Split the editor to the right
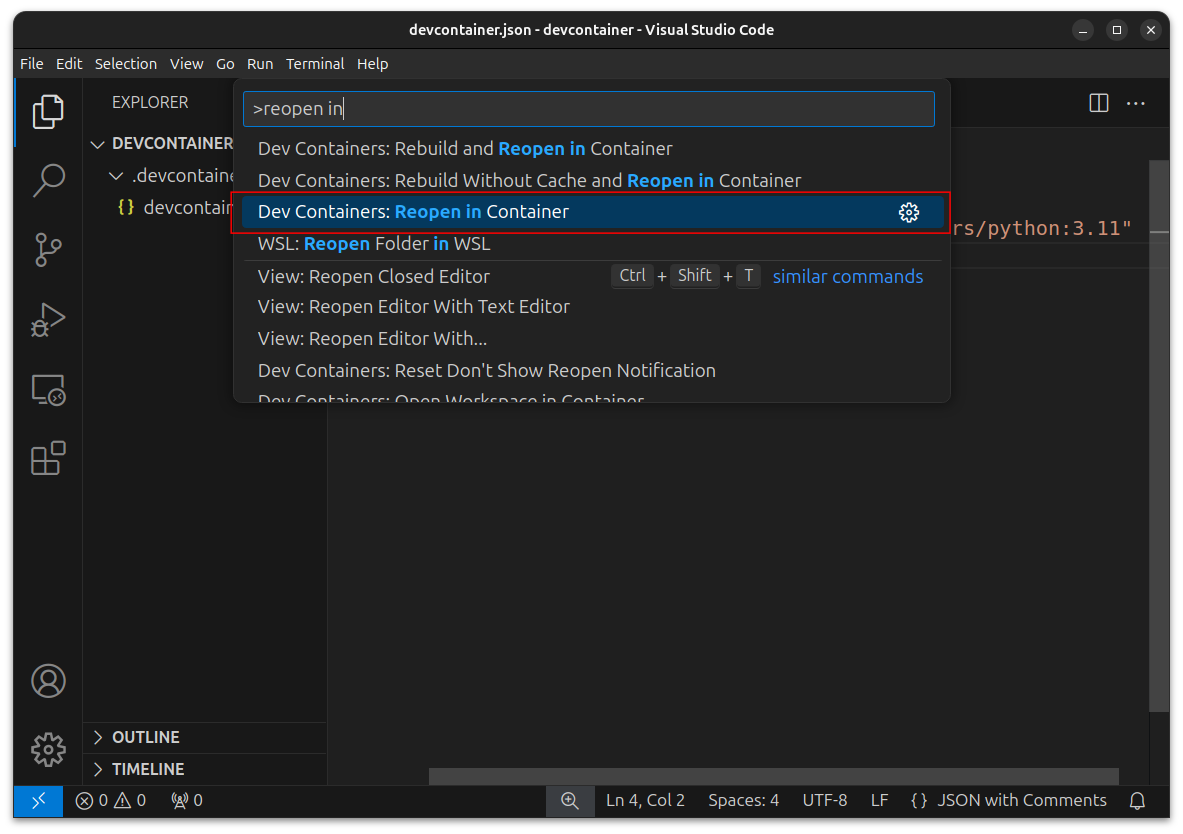The image size is (1183, 834). click(1098, 103)
